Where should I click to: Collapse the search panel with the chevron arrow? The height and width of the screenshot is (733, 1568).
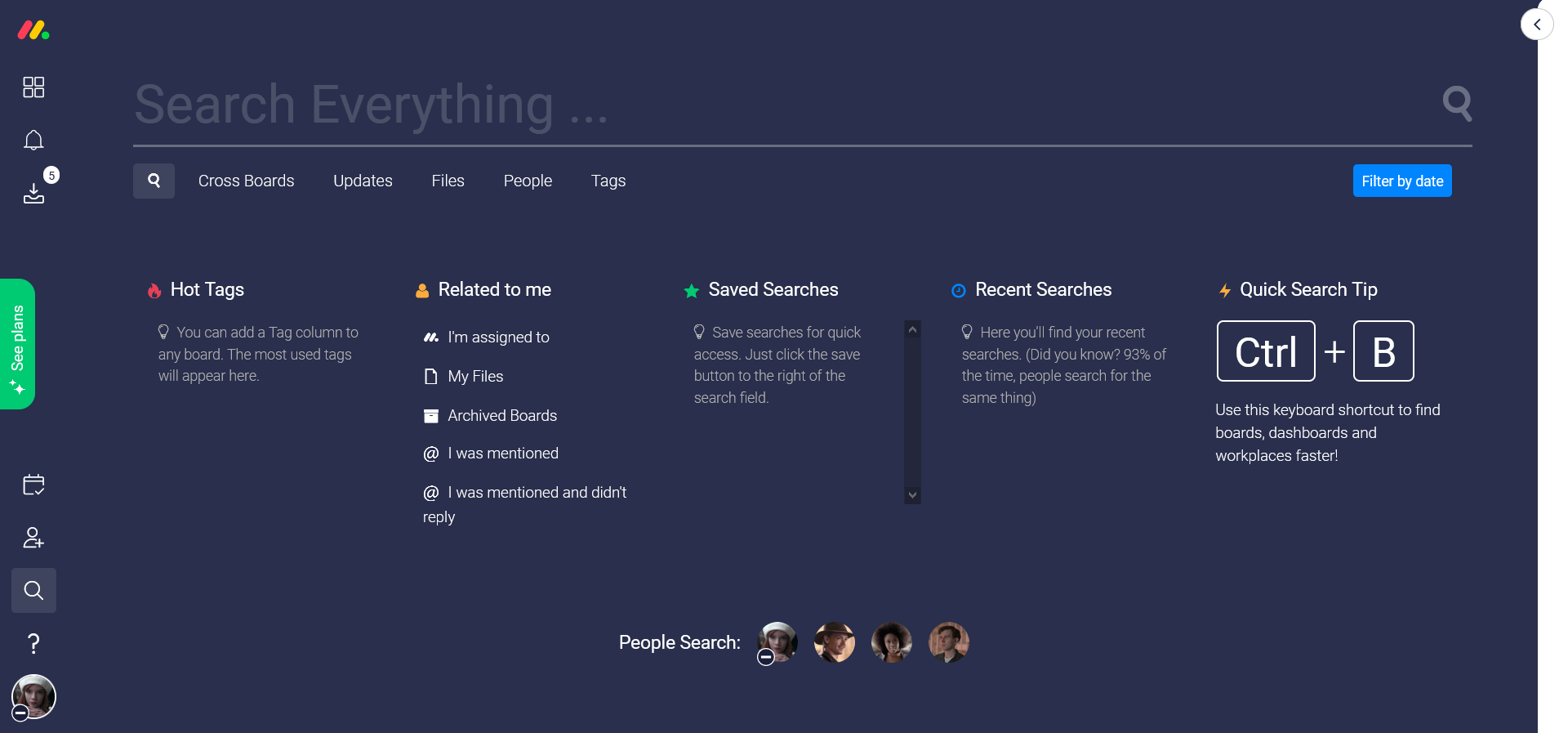point(1537,25)
